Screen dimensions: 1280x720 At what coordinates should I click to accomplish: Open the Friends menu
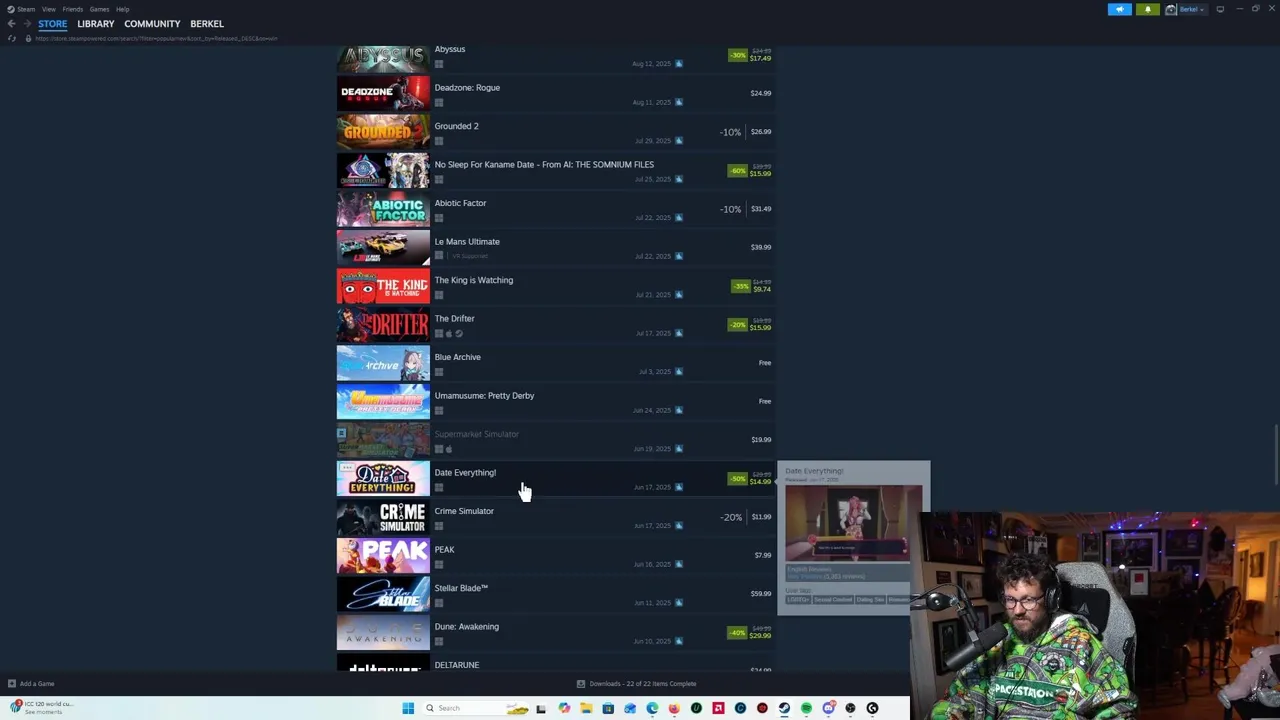pyautogui.click(x=73, y=9)
